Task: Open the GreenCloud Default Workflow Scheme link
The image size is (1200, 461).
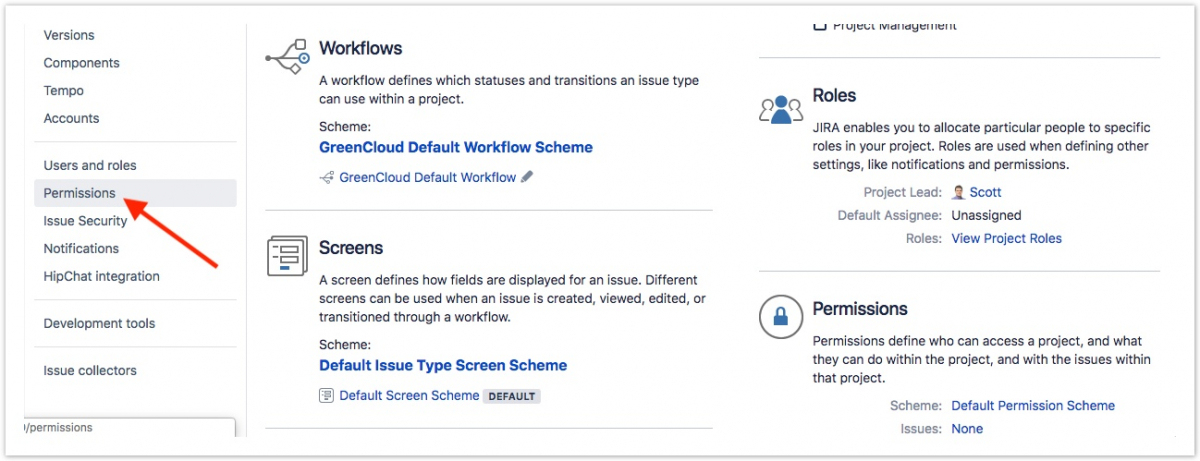Action: point(456,147)
